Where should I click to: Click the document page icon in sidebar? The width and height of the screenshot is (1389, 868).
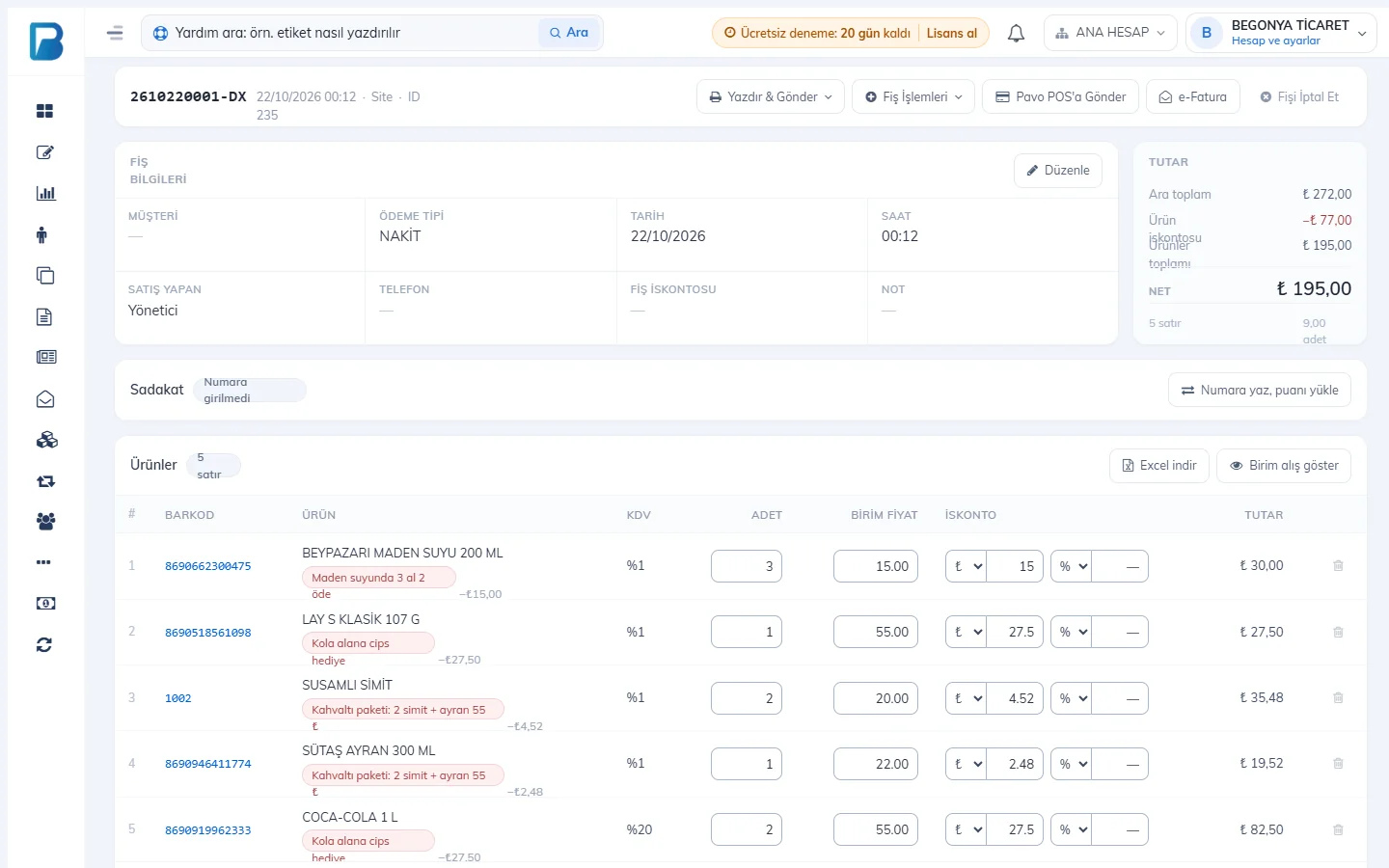pos(44,316)
